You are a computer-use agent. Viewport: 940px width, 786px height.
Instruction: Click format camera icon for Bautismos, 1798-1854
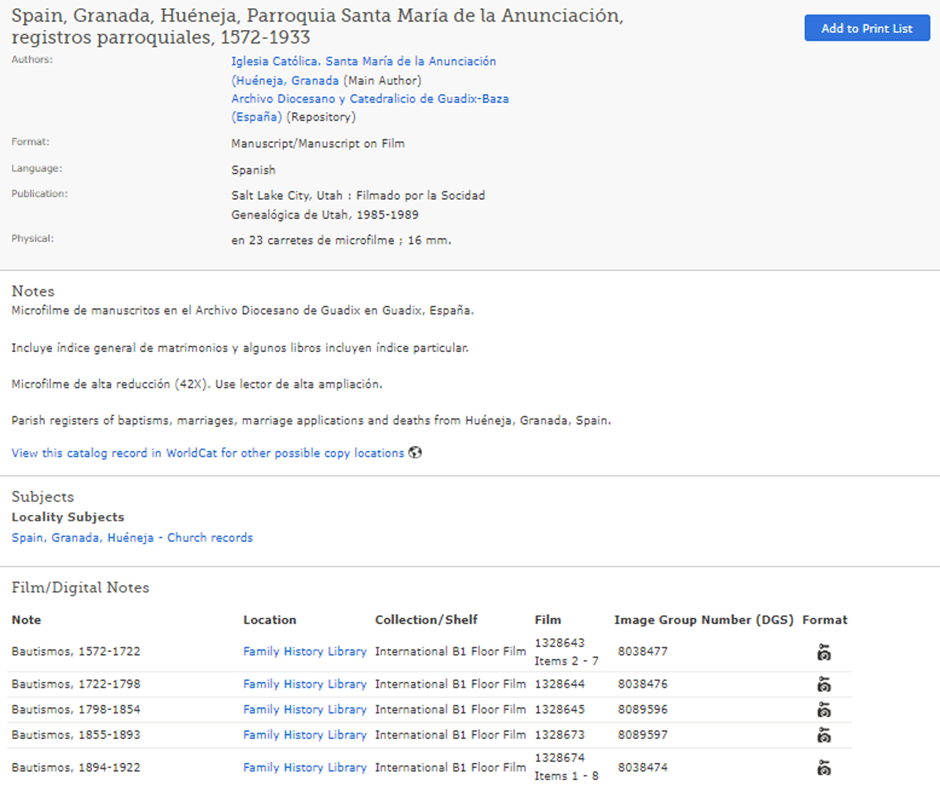[823, 710]
